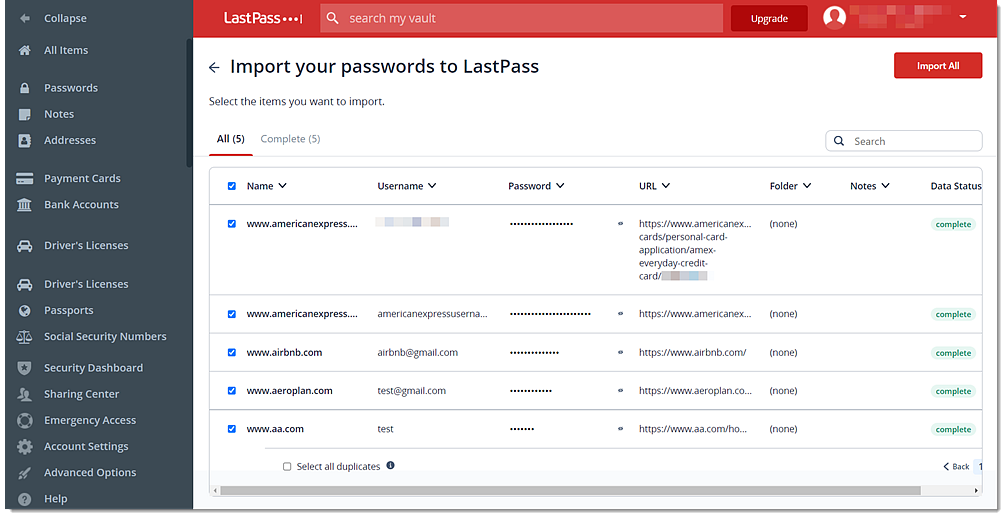Click the Payment Cards sidebar icon
Image resolution: width=1003 pixels, height=514 pixels.
pos(24,178)
